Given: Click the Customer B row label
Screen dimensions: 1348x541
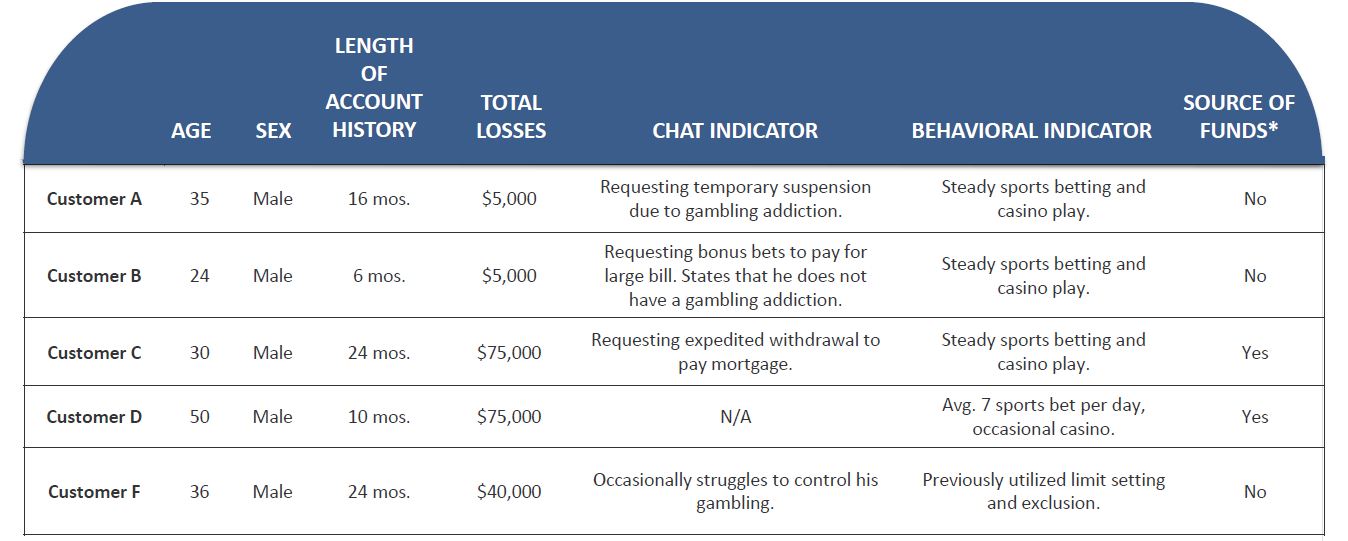Looking at the screenshot, I should (x=94, y=276).
